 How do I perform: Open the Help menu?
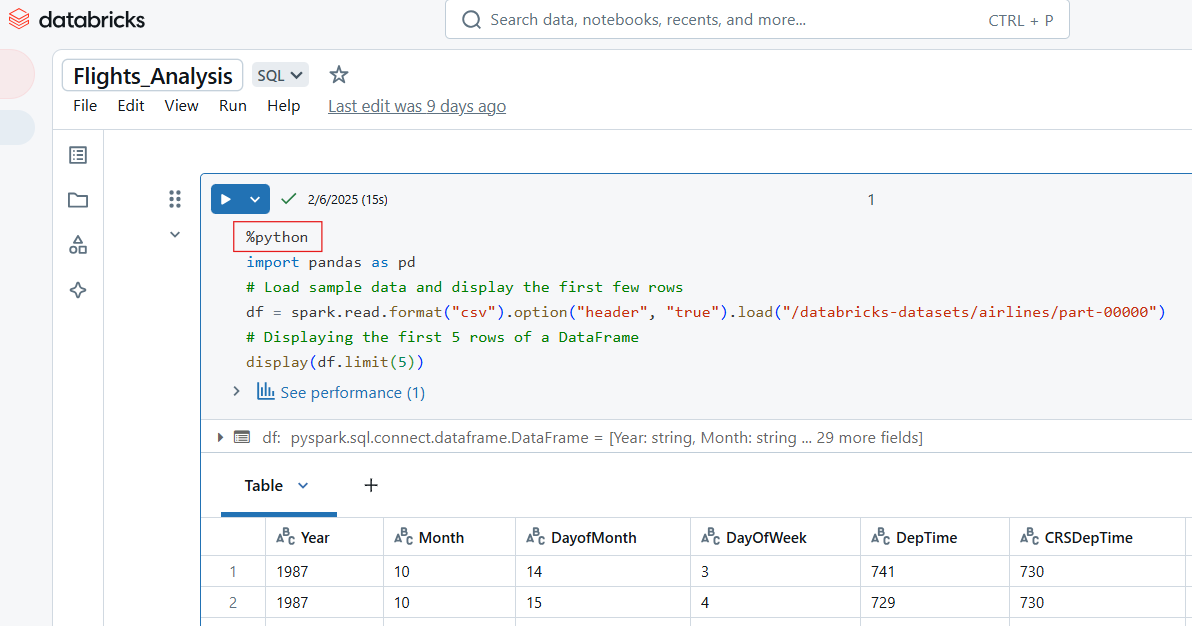click(284, 106)
